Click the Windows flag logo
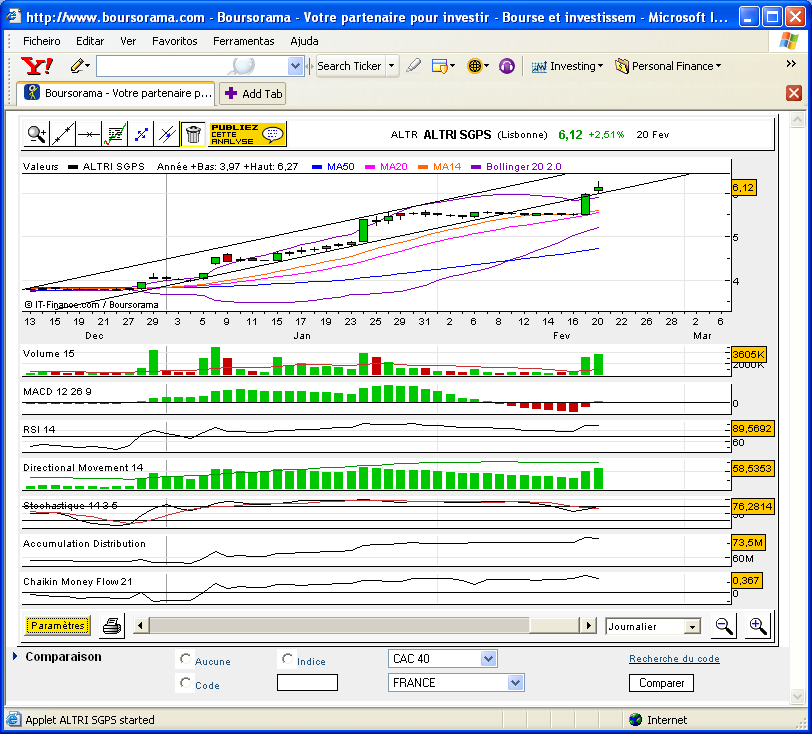Screen dimensions: 812x734 (789, 41)
